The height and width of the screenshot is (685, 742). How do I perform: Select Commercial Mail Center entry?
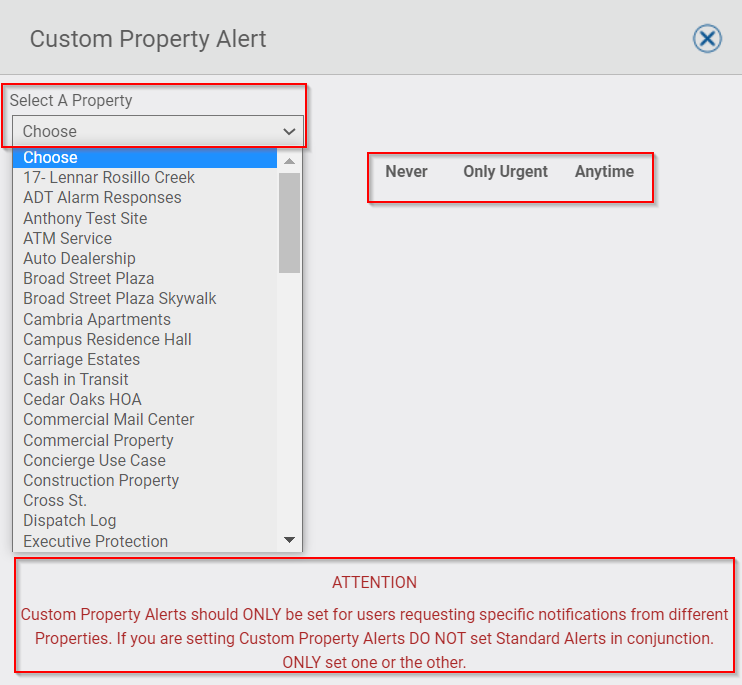point(145,420)
